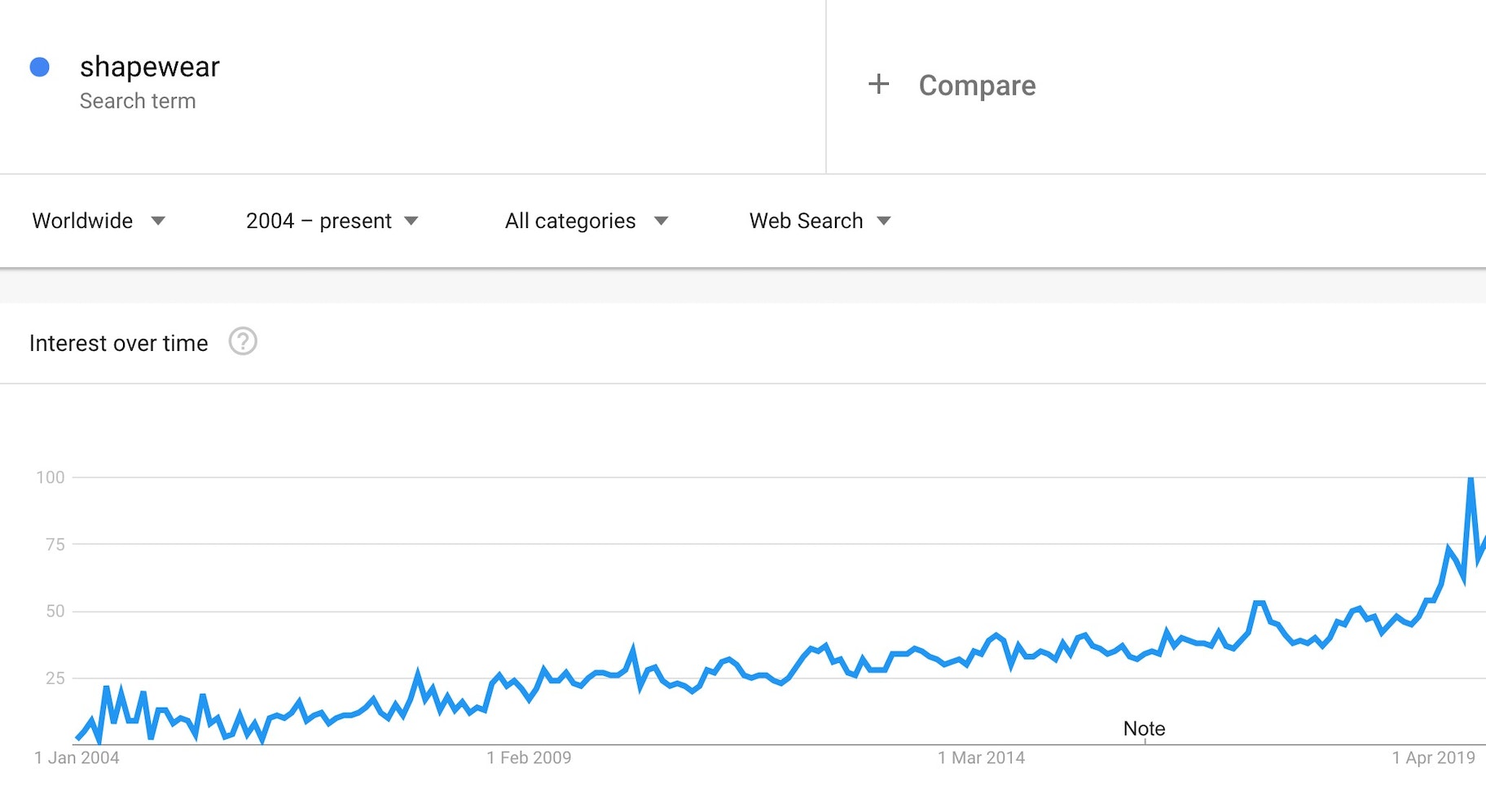Click the Compare label to add term
Screen dimensions: 1486x812
tap(977, 86)
